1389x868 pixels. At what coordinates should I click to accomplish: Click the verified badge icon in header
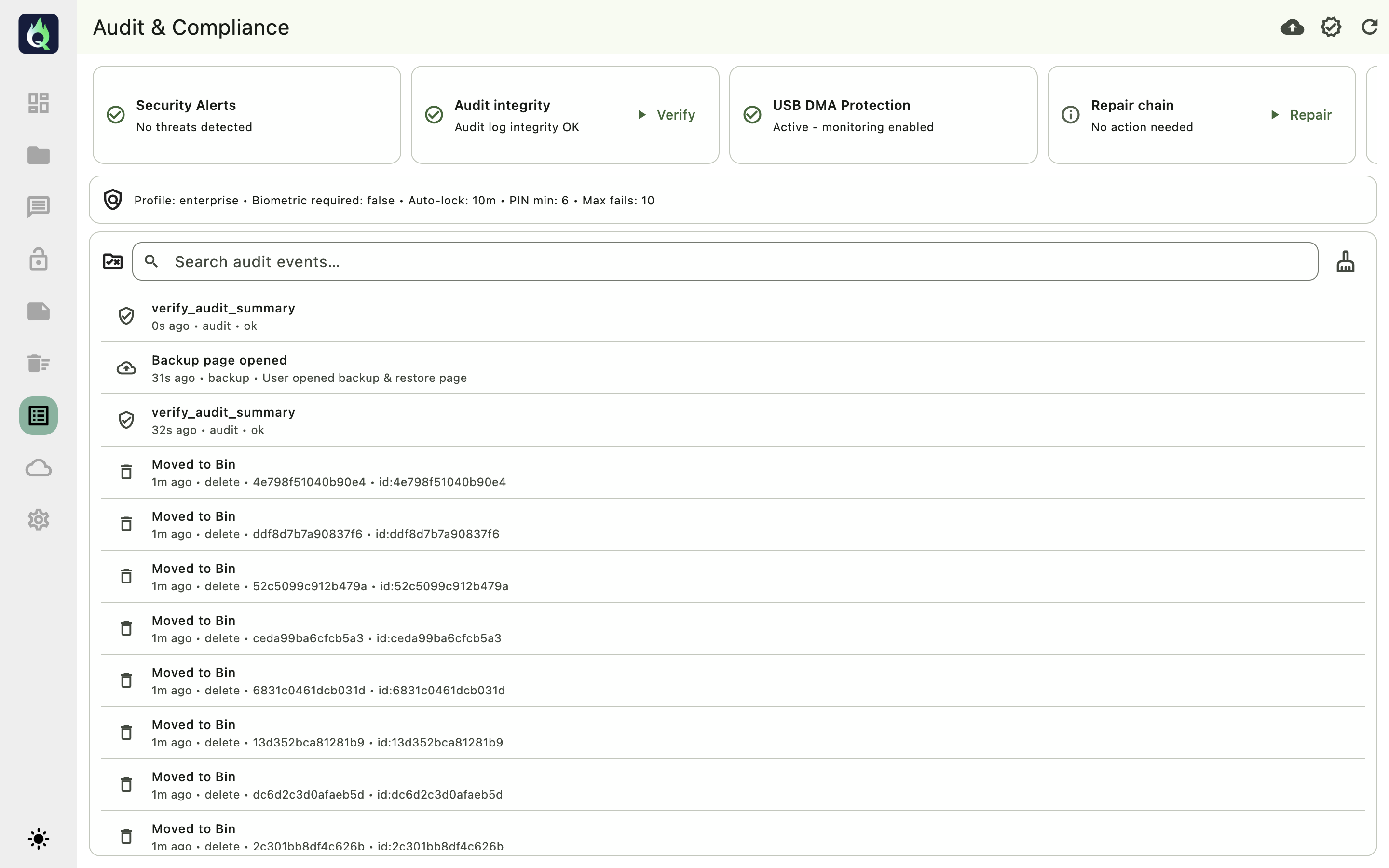pos(1331,27)
